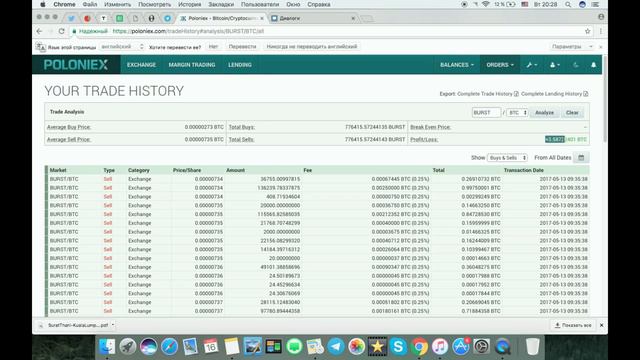Close the translation bar
The height and width of the screenshot is (360, 640).
click(x=600, y=47)
